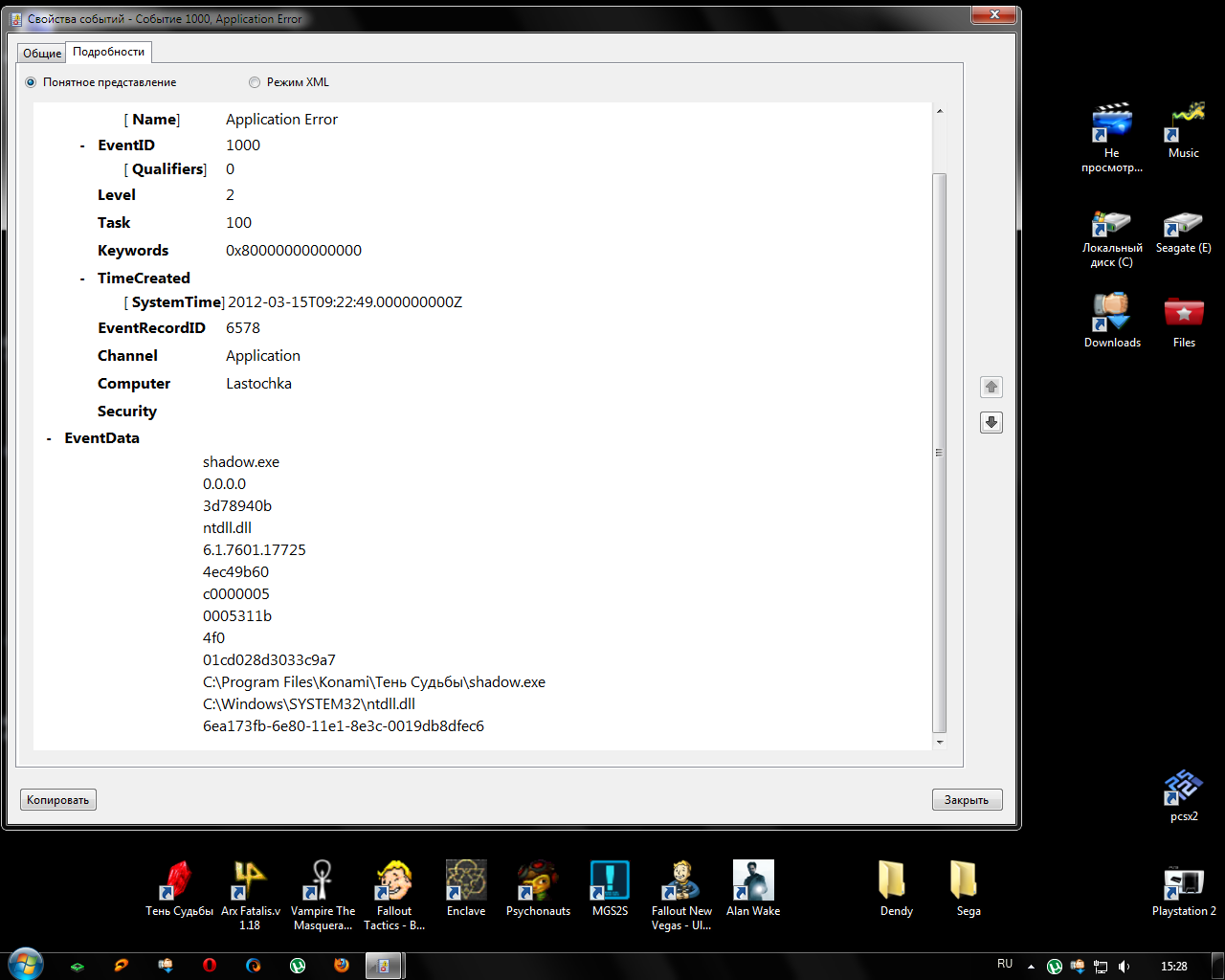Image resolution: width=1225 pixels, height=980 pixels.
Task: Select the Downloads desktop shortcut
Action: [1112, 322]
